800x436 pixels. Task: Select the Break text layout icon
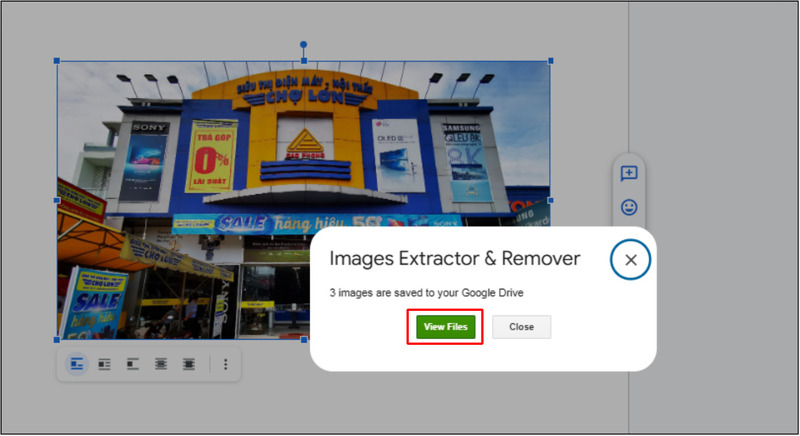click(x=133, y=365)
